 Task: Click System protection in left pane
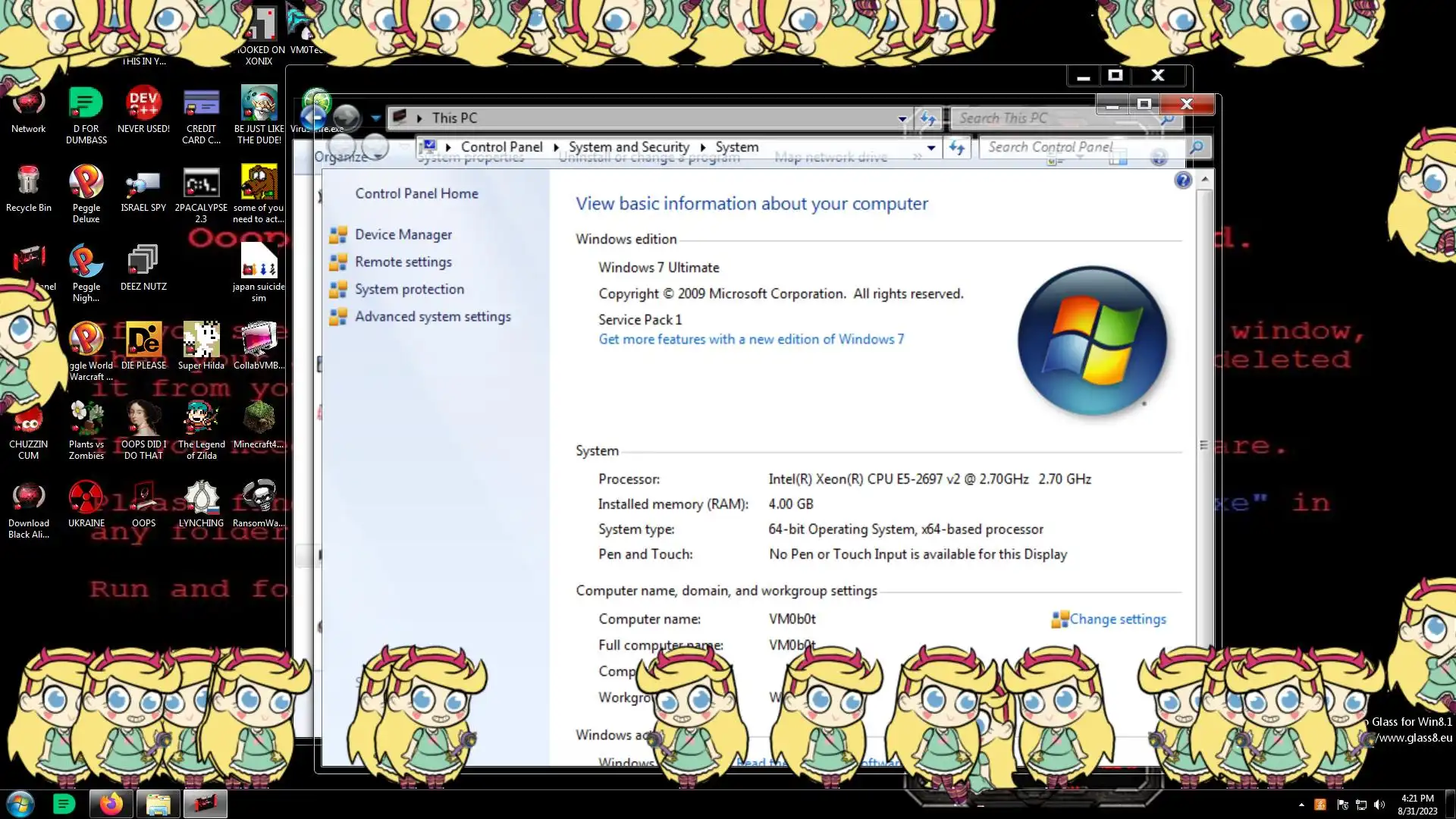[409, 289]
